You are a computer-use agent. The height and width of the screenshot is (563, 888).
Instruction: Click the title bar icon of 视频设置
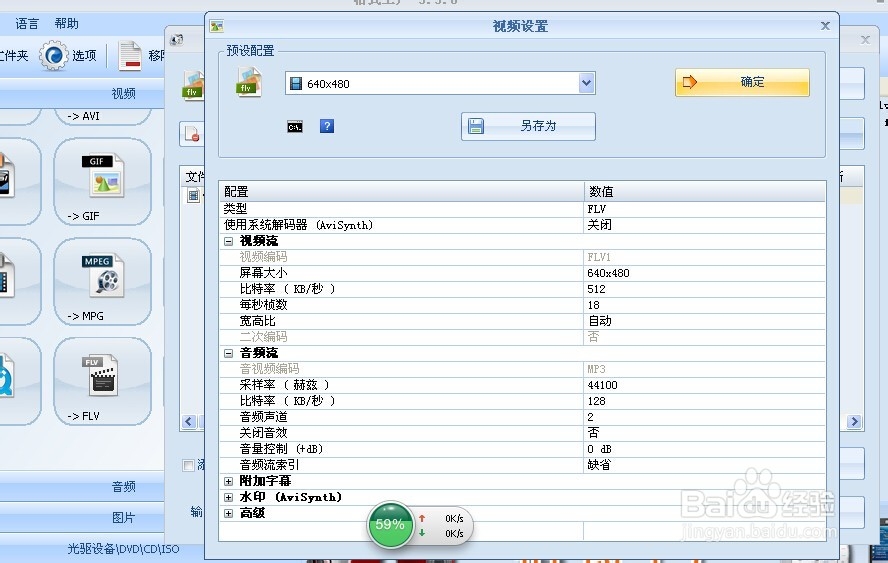click(216, 26)
